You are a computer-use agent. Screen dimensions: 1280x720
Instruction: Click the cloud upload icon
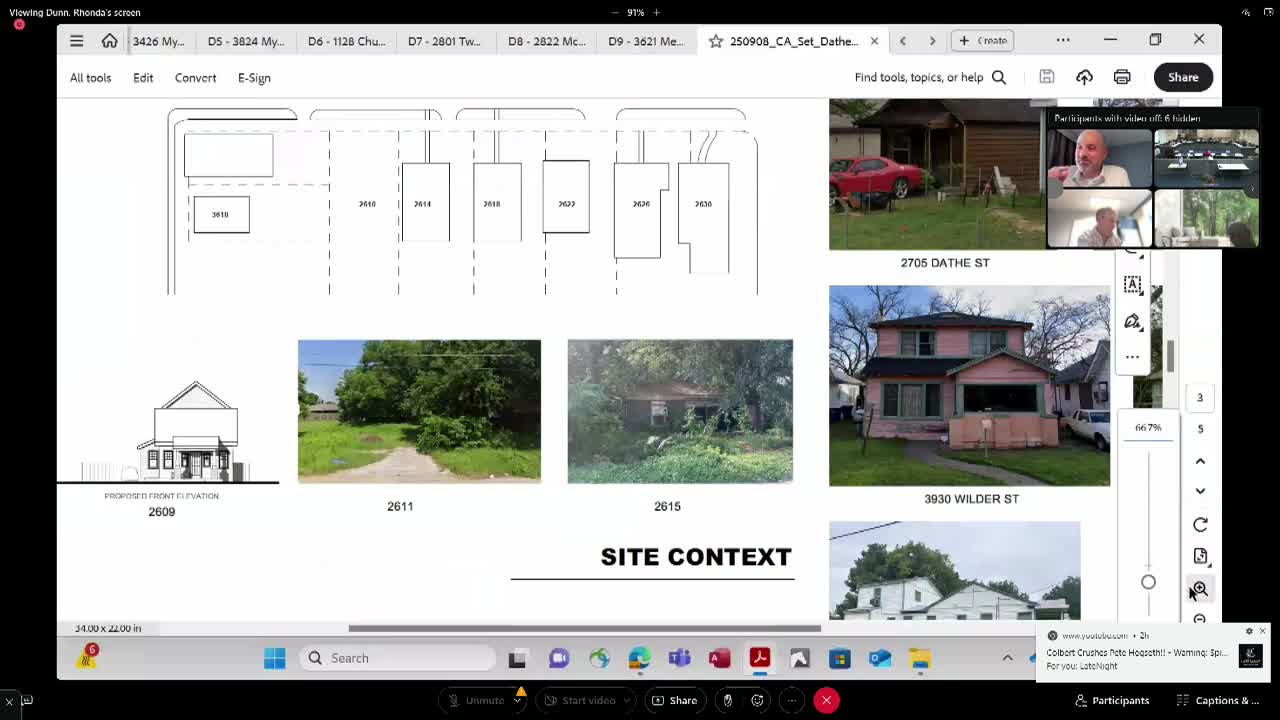[1084, 77]
